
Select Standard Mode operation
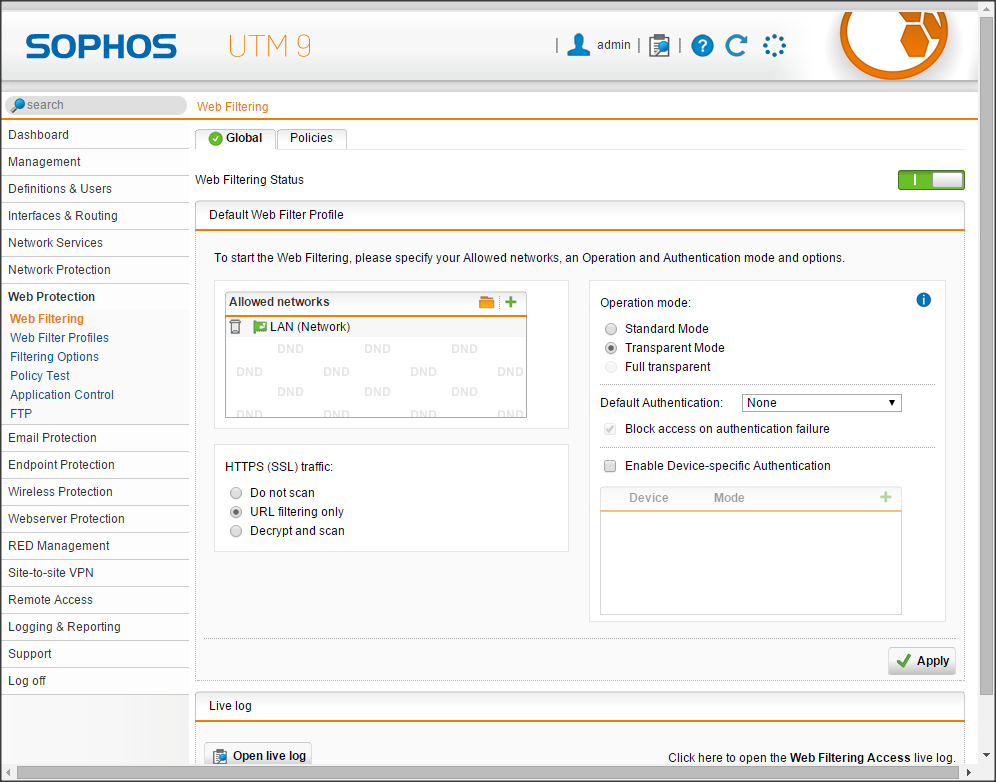[611, 329]
